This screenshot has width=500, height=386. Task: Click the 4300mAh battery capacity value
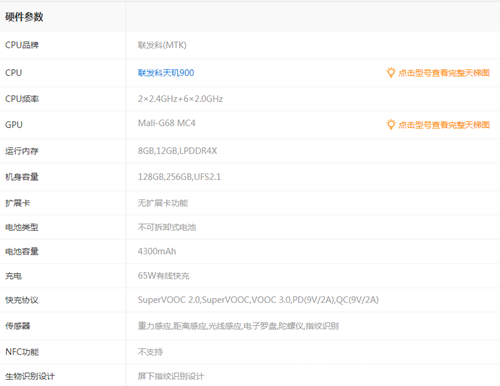pos(157,251)
